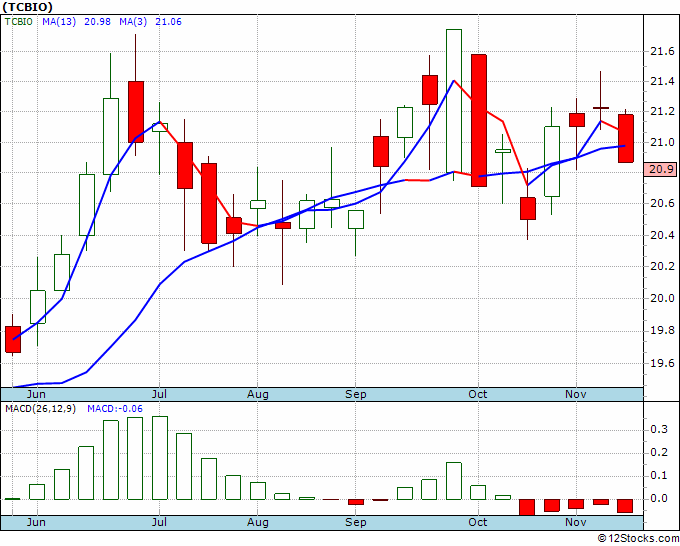680x546 pixels.
Task: Select Aug on the price chart time axis
Action: pos(258,394)
